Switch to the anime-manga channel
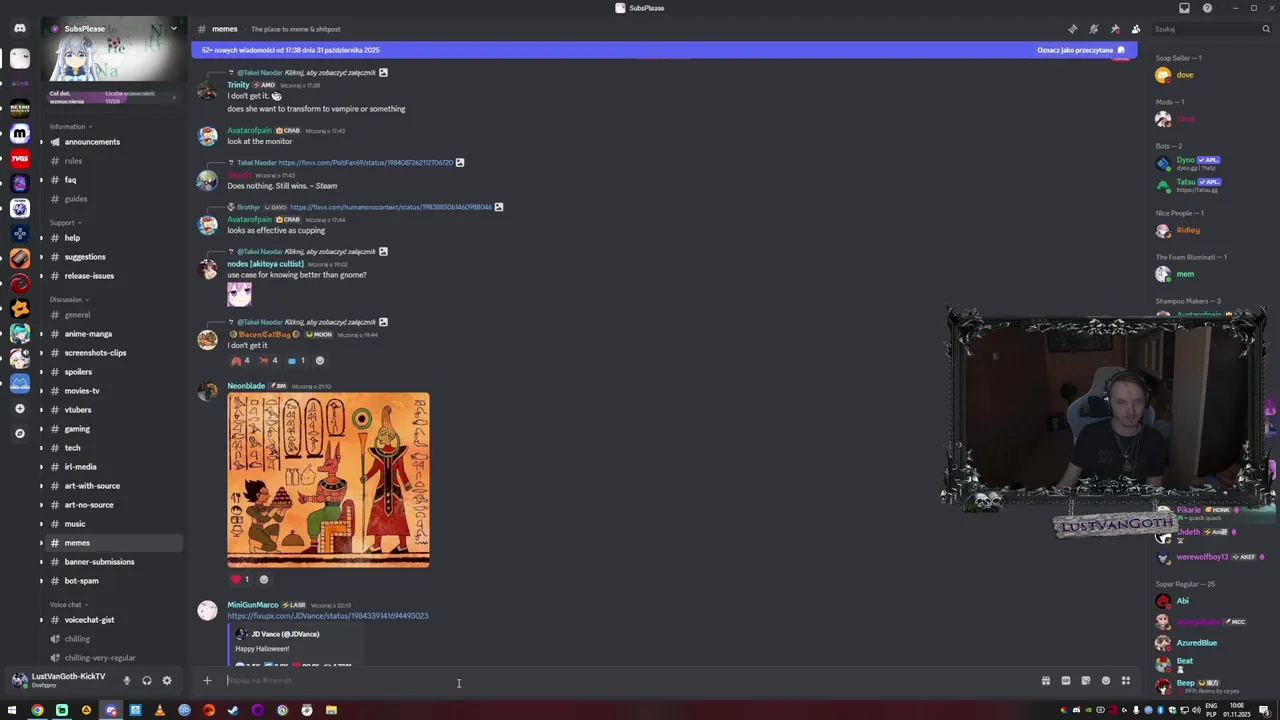This screenshot has height=720, width=1280. coord(111,334)
